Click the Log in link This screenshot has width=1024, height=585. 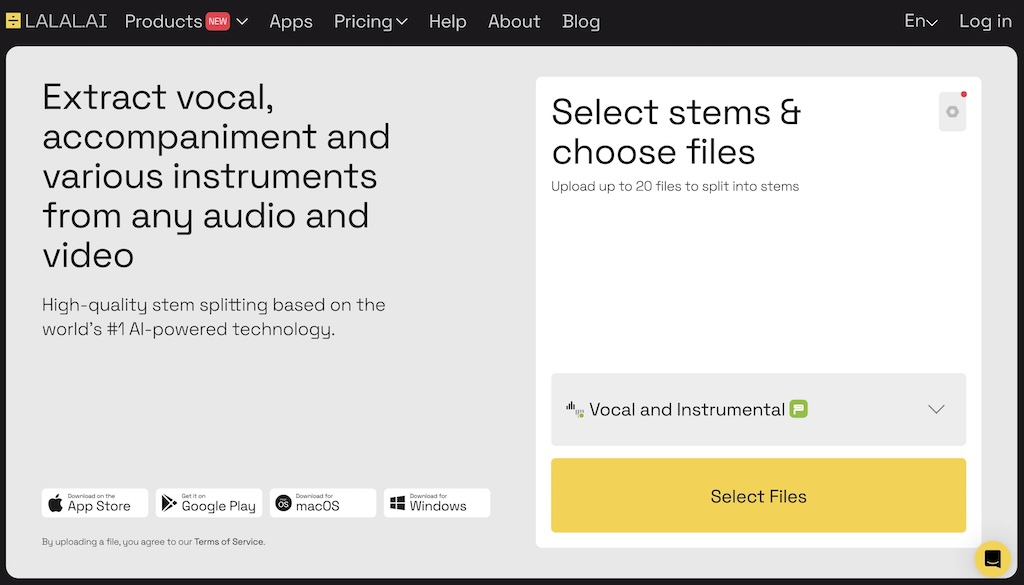[x=985, y=21]
